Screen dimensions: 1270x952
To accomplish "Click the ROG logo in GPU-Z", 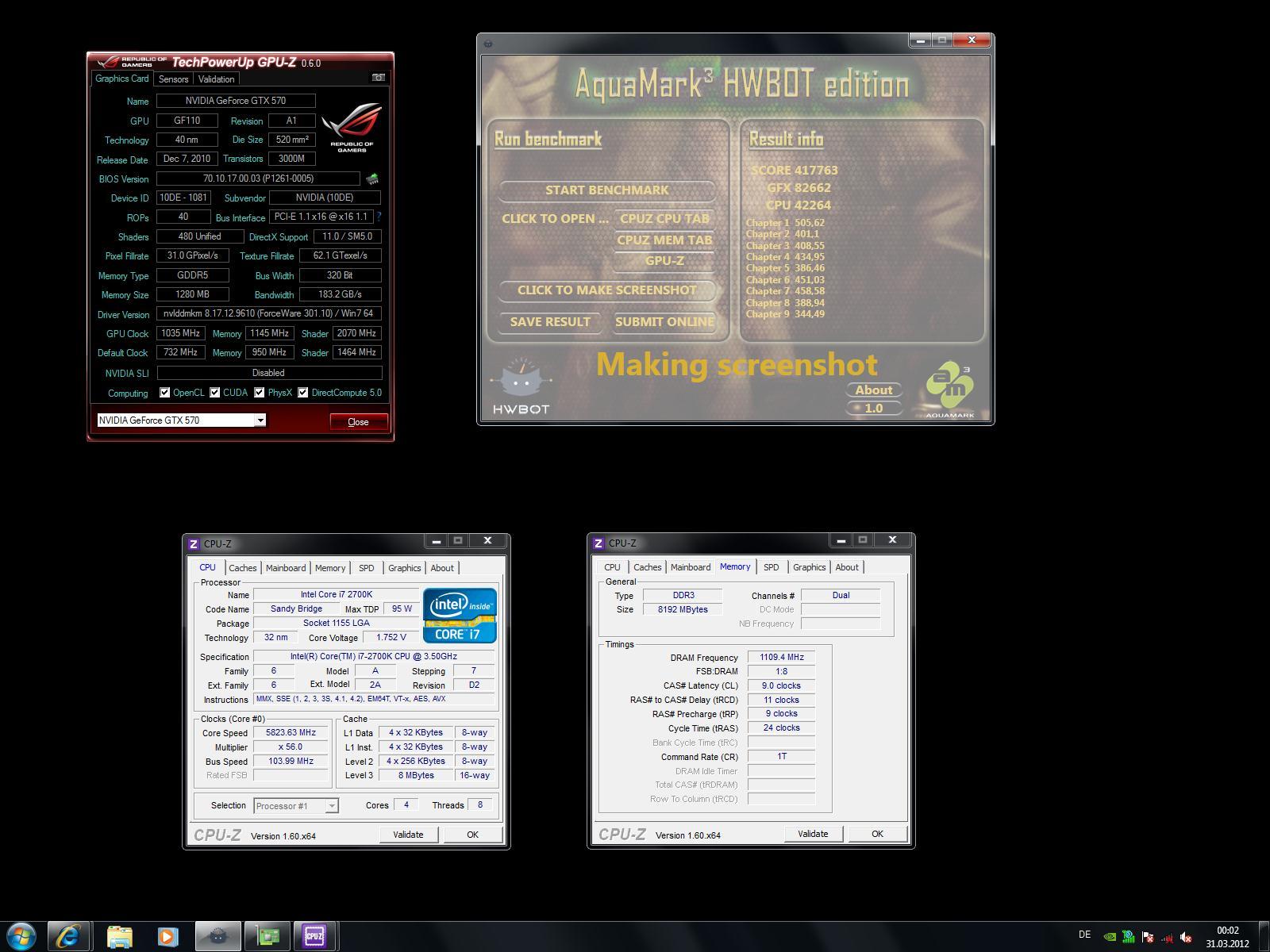I will 352,127.
